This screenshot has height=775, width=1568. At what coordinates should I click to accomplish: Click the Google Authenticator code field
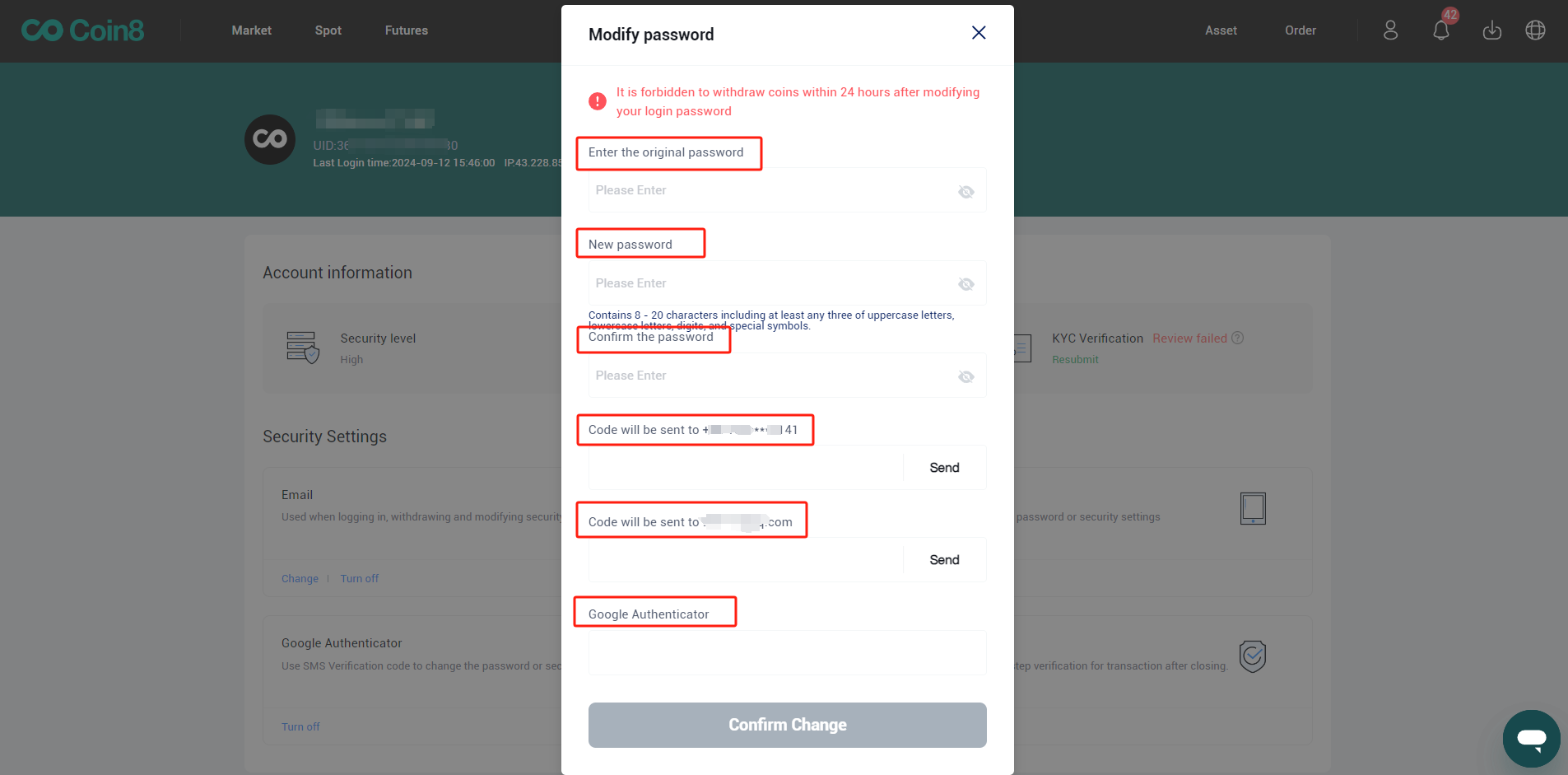[787, 653]
